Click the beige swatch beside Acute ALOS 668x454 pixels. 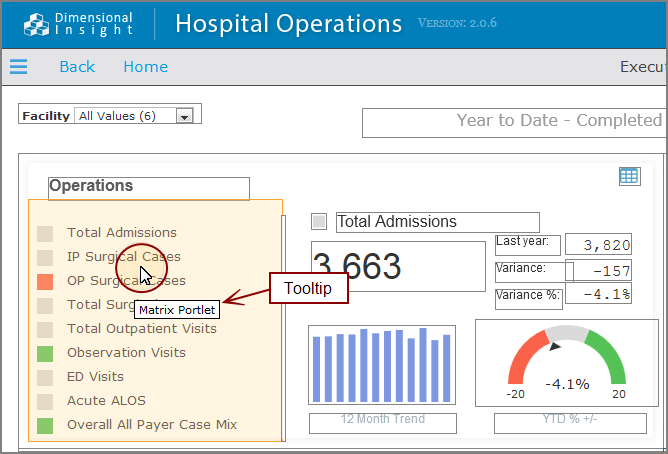[x=45, y=402]
